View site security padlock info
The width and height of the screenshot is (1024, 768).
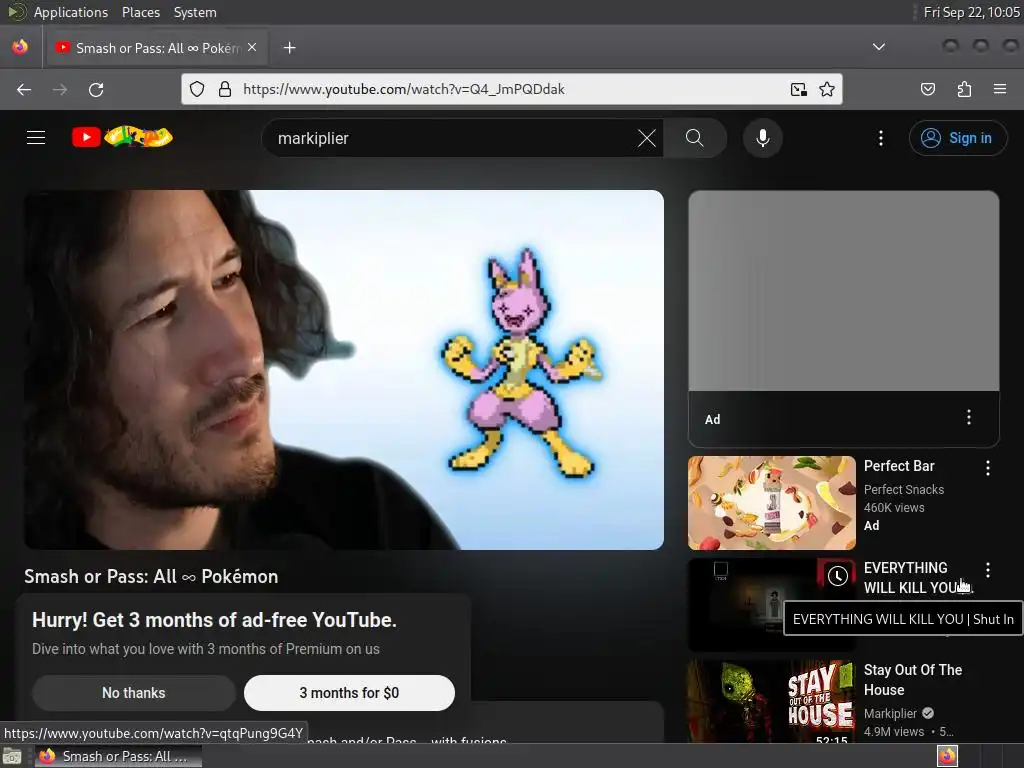[225, 89]
